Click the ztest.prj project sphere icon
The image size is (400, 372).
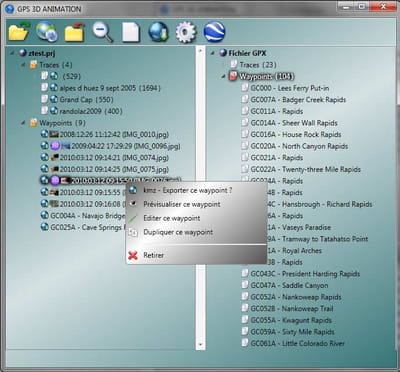pyautogui.click(x=23, y=53)
